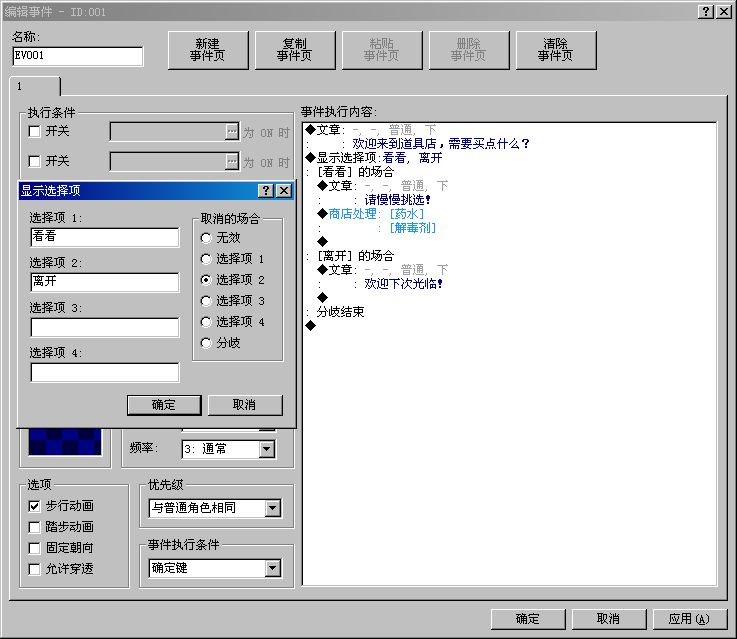The height and width of the screenshot is (639, 737).
Task: Select line [离开] 的场合
Action: [x=355, y=256]
